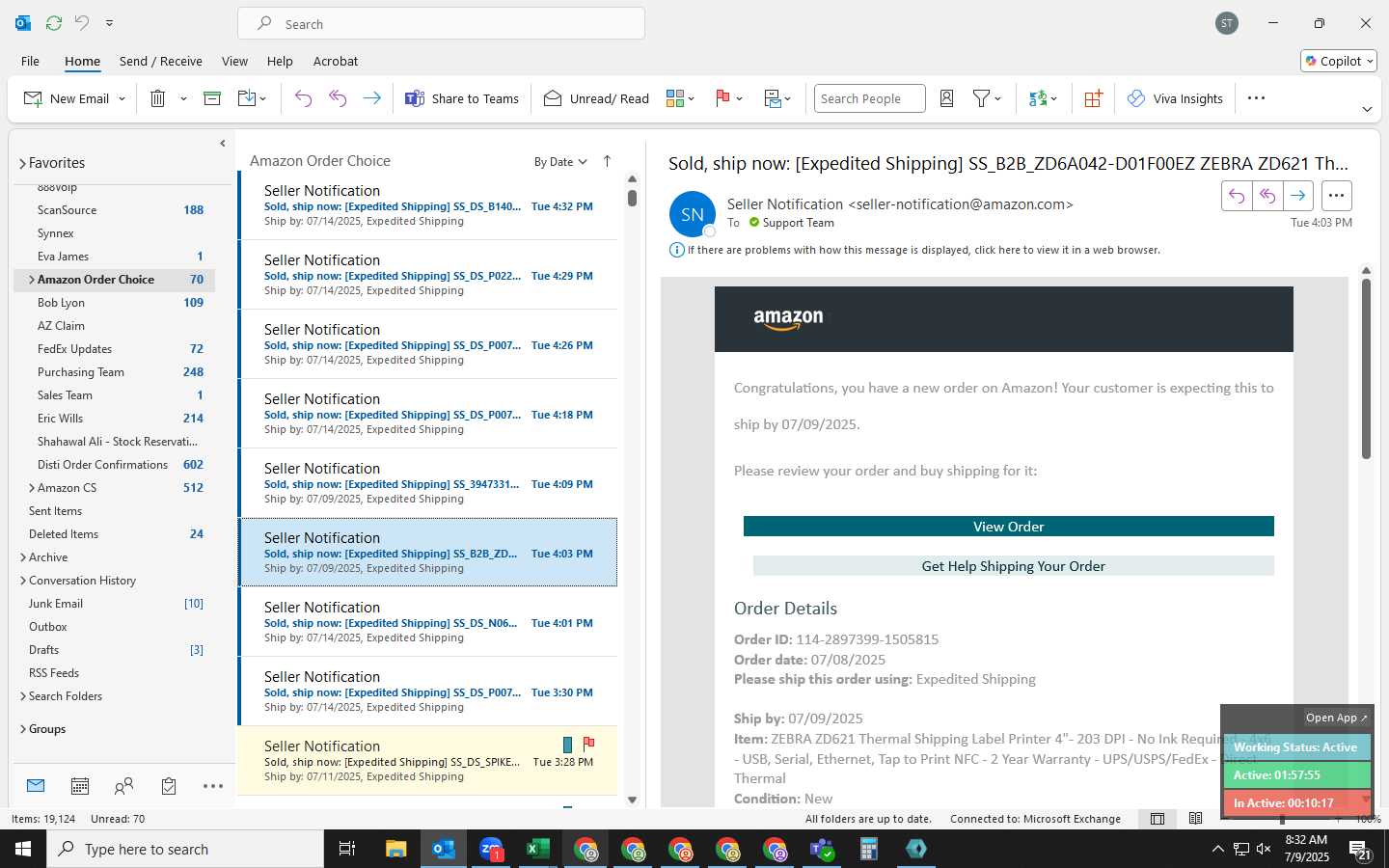Open Delete dropdown arrow
Image resolution: width=1389 pixels, height=868 pixels.
pos(183,98)
